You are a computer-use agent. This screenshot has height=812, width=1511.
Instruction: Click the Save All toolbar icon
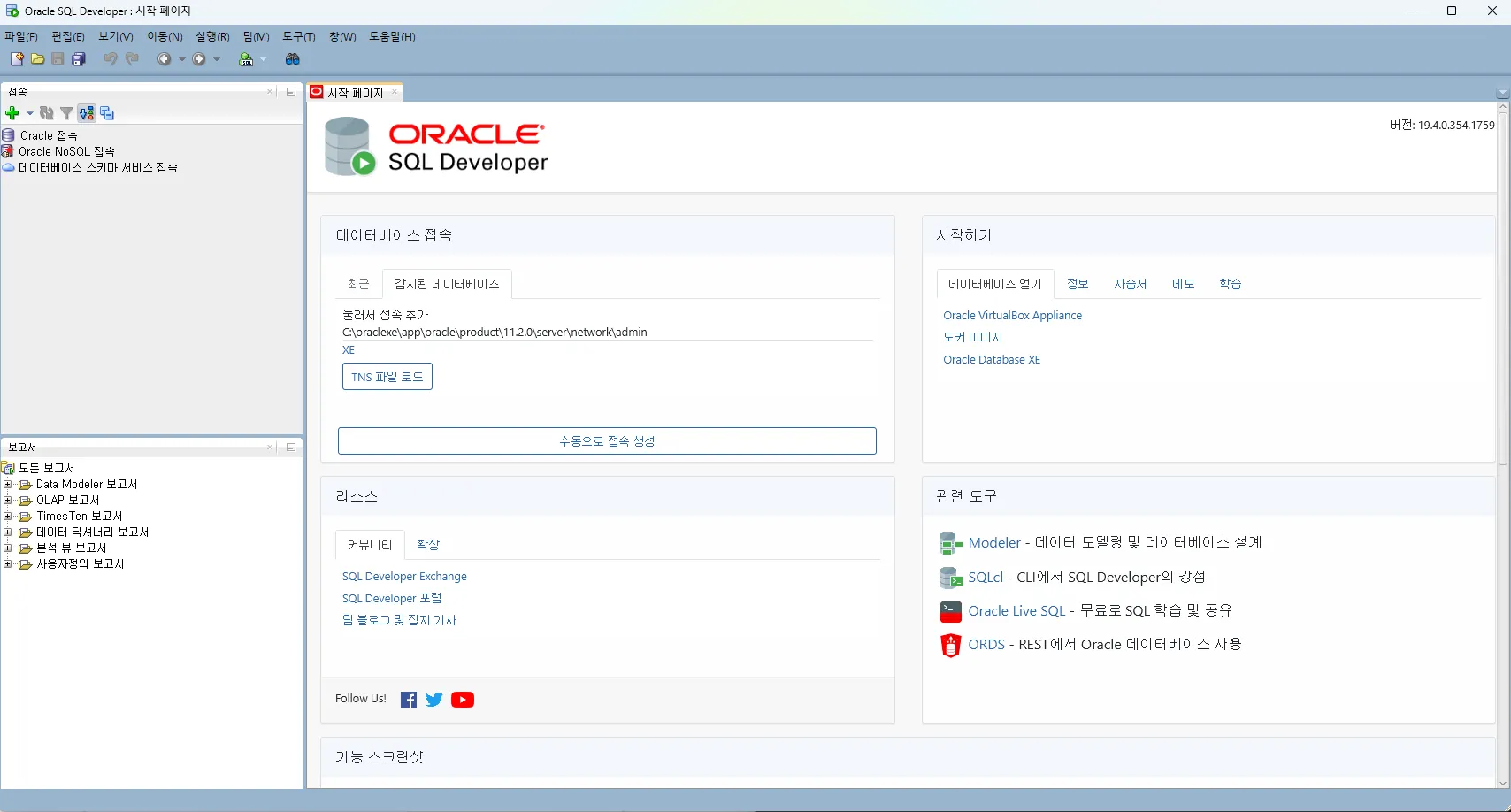click(x=79, y=59)
